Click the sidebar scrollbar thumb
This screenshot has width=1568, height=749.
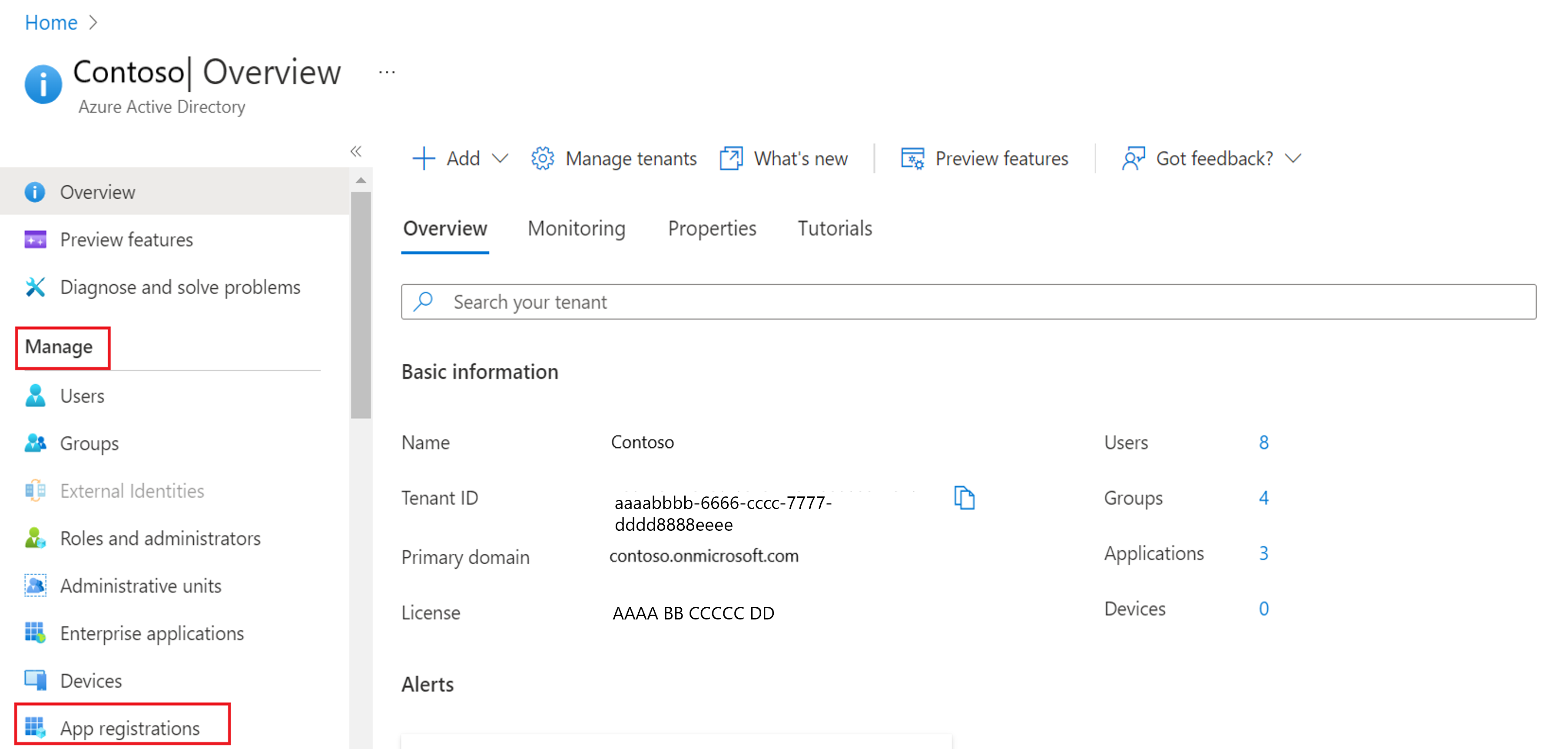pos(360,304)
